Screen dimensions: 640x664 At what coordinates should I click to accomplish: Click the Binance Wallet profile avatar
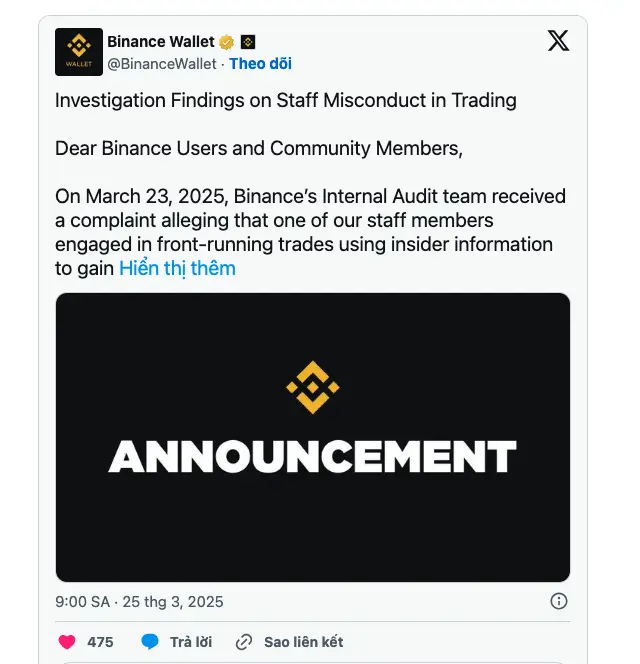click(79, 52)
